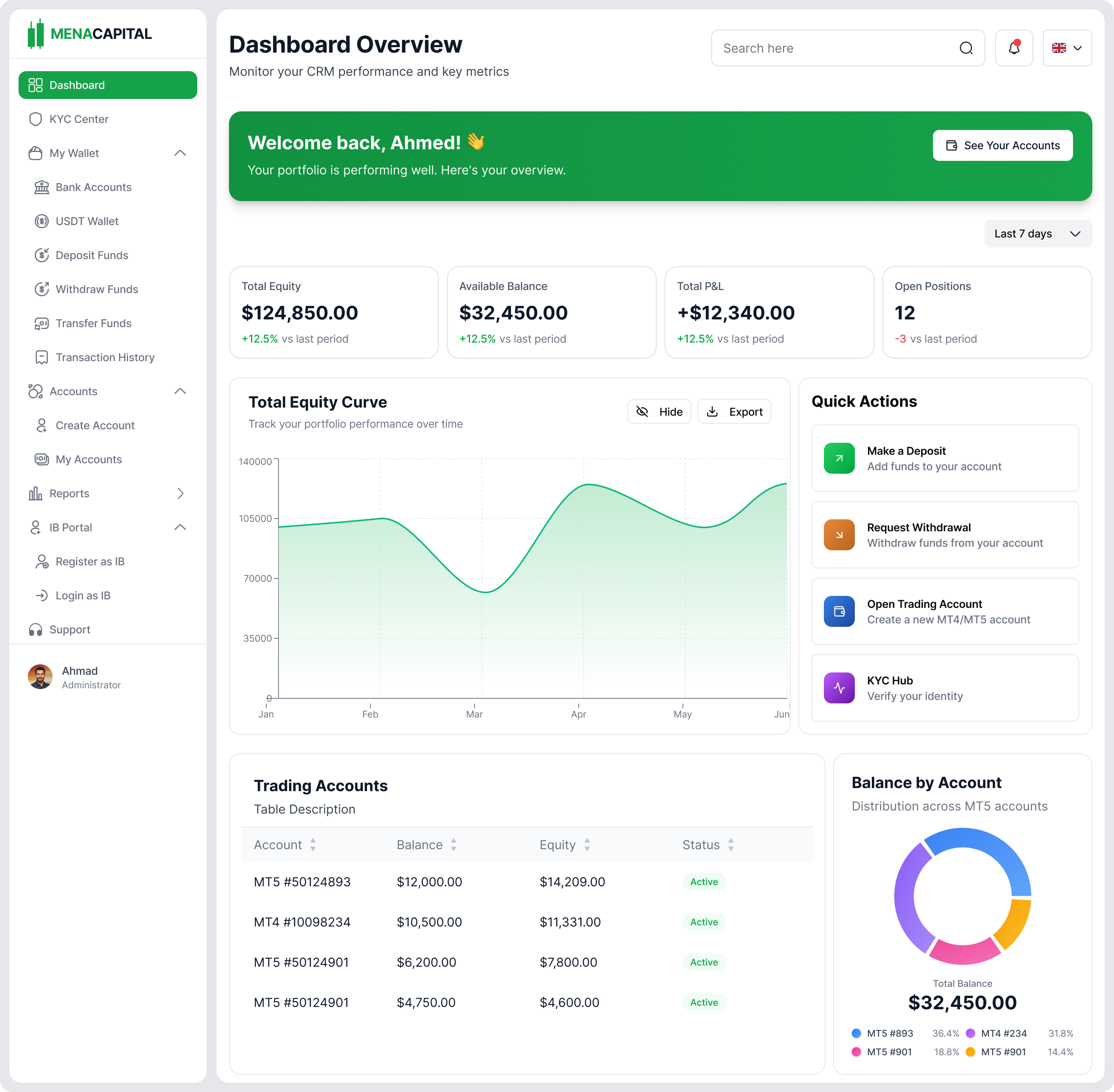This screenshot has width=1114, height=1092.
Task: Click the blue Open Trading Account icon
Action: pyautogui.click(x=839, y=611)
